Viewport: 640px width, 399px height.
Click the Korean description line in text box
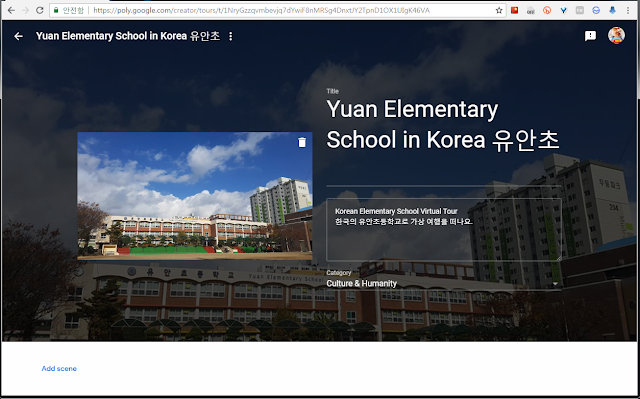[404, 222]
